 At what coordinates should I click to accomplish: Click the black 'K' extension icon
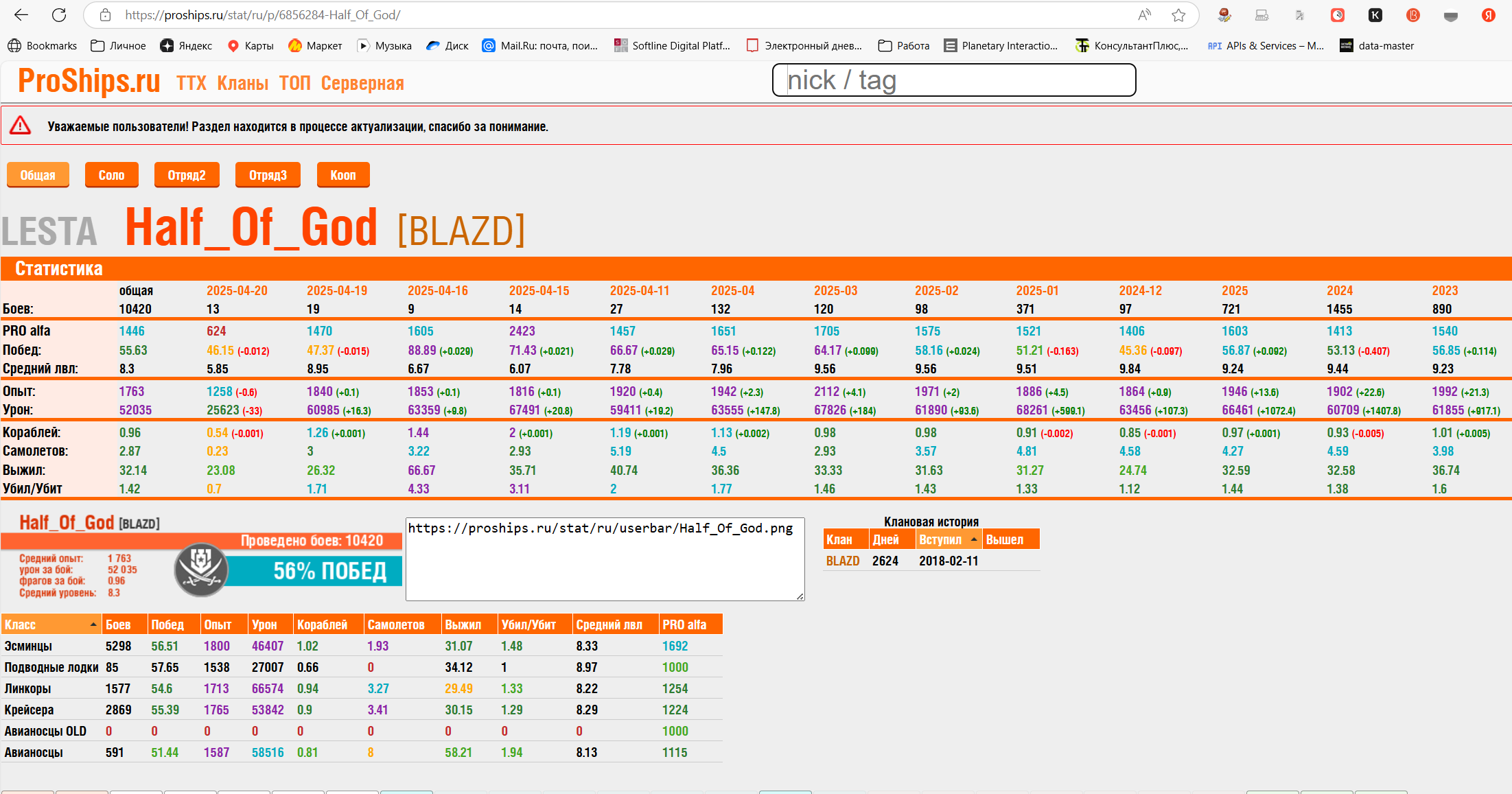pyautogui.click(x=1375, y=15)
